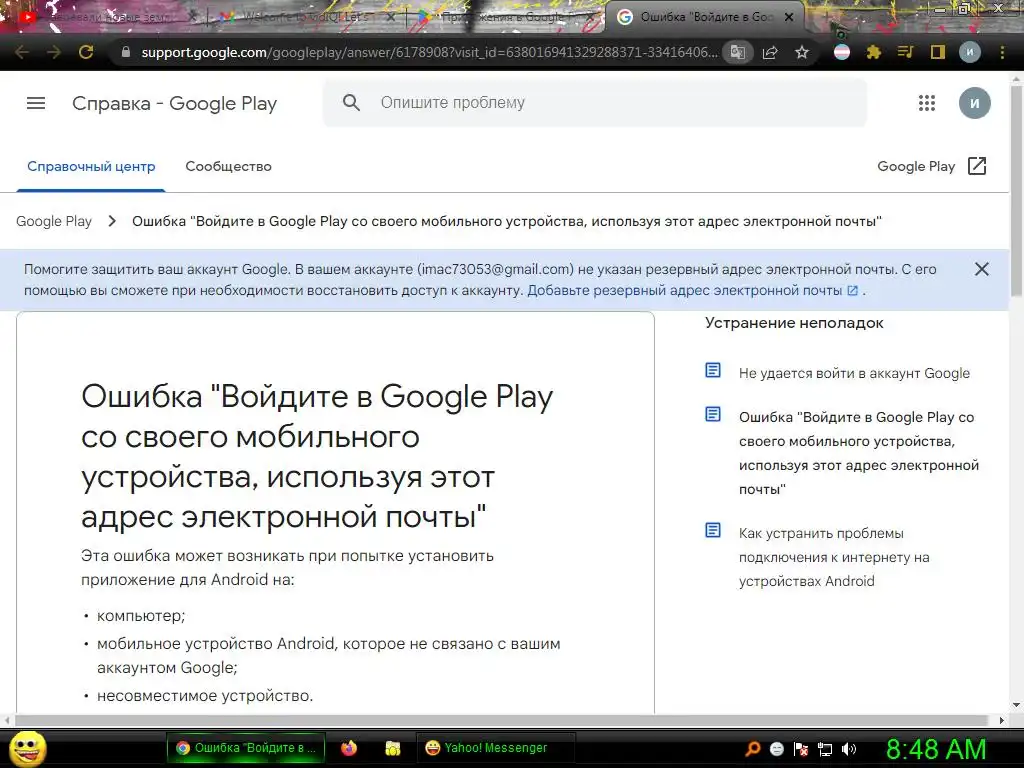
Task: Select the Сообщество tab
Action: coord(229,167)
